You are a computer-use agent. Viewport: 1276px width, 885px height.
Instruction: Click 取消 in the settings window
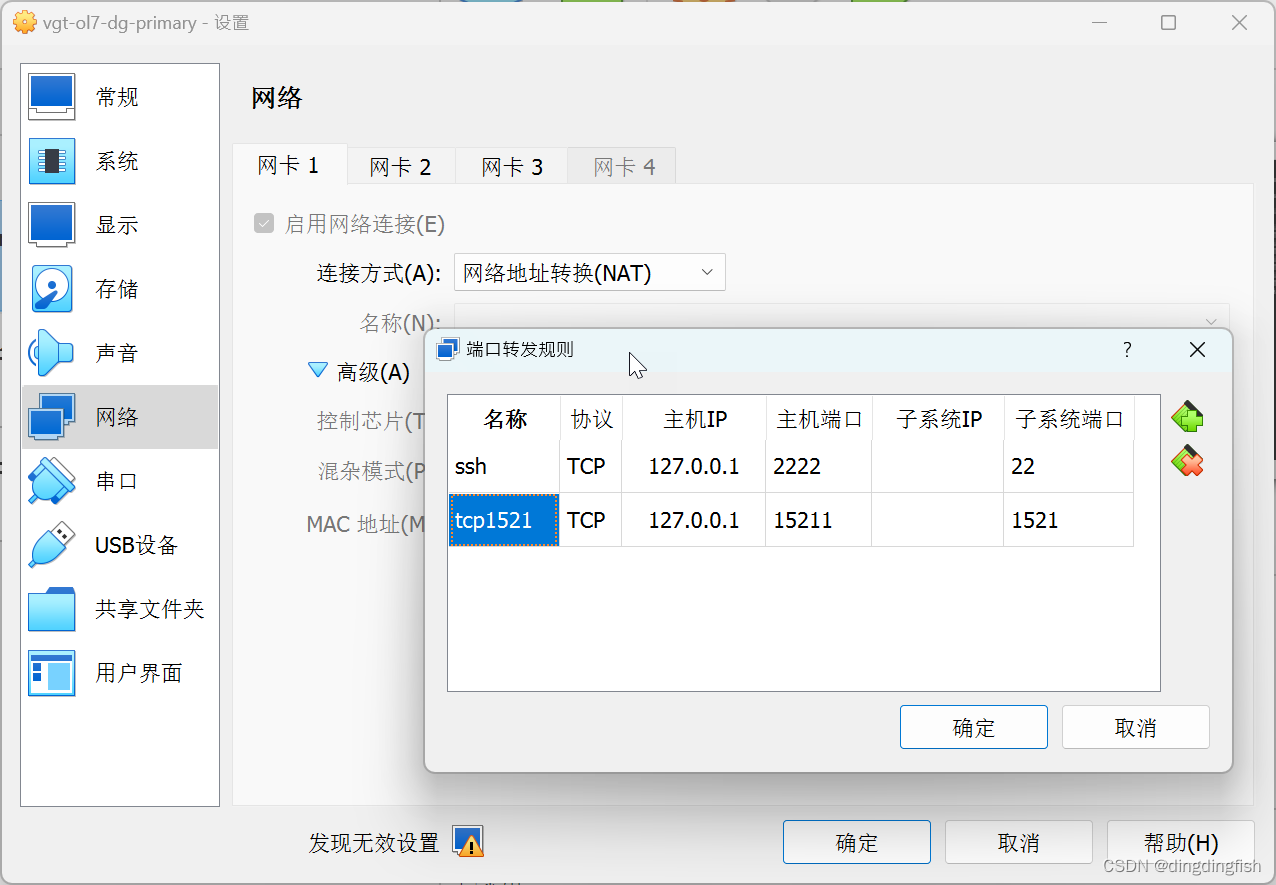pyautogui.click(x=1019, y=842)
